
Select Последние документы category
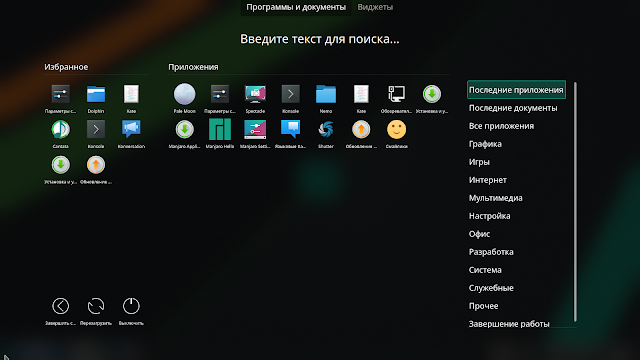coord(513,108)
